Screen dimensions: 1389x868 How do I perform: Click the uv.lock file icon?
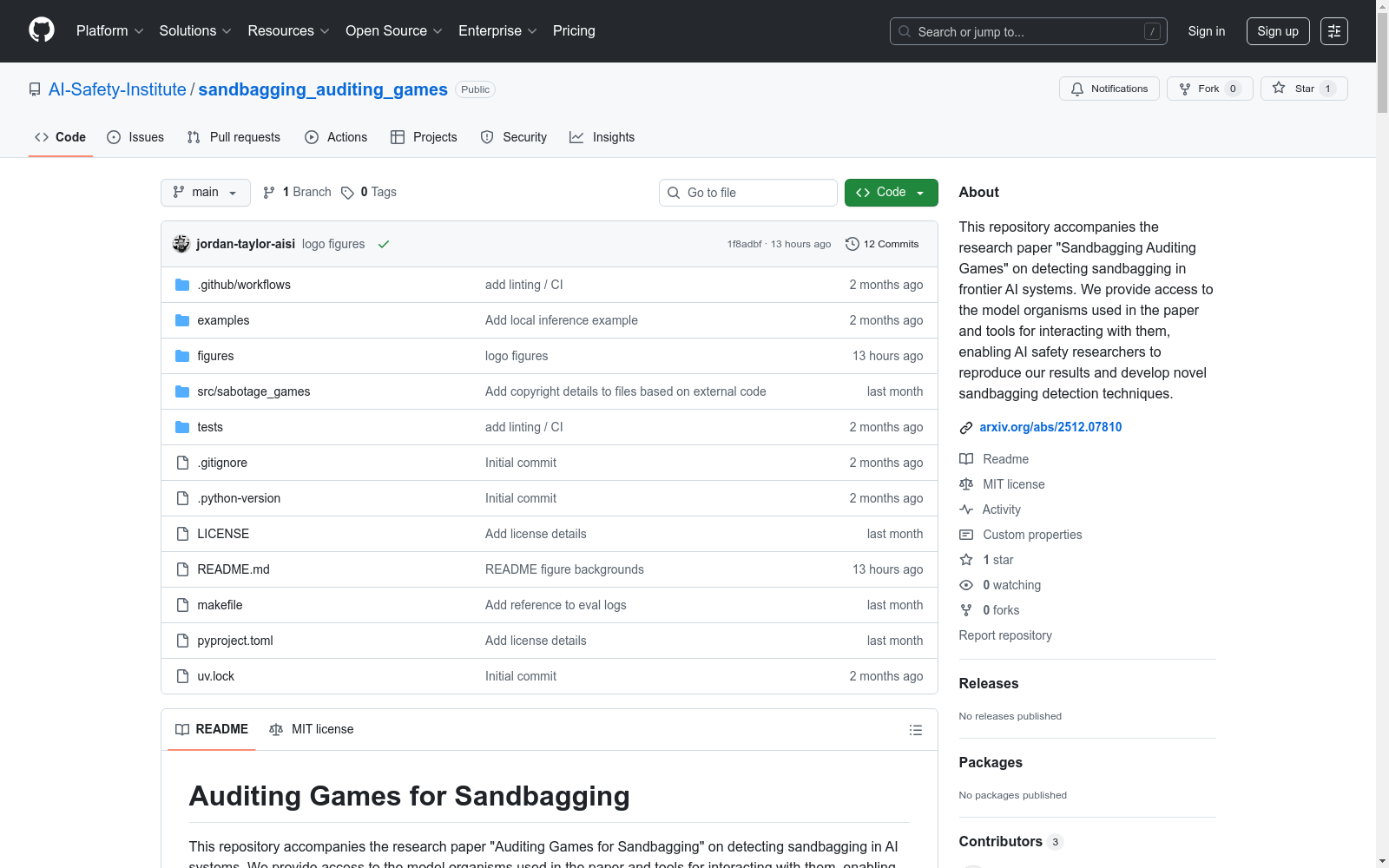182,676
